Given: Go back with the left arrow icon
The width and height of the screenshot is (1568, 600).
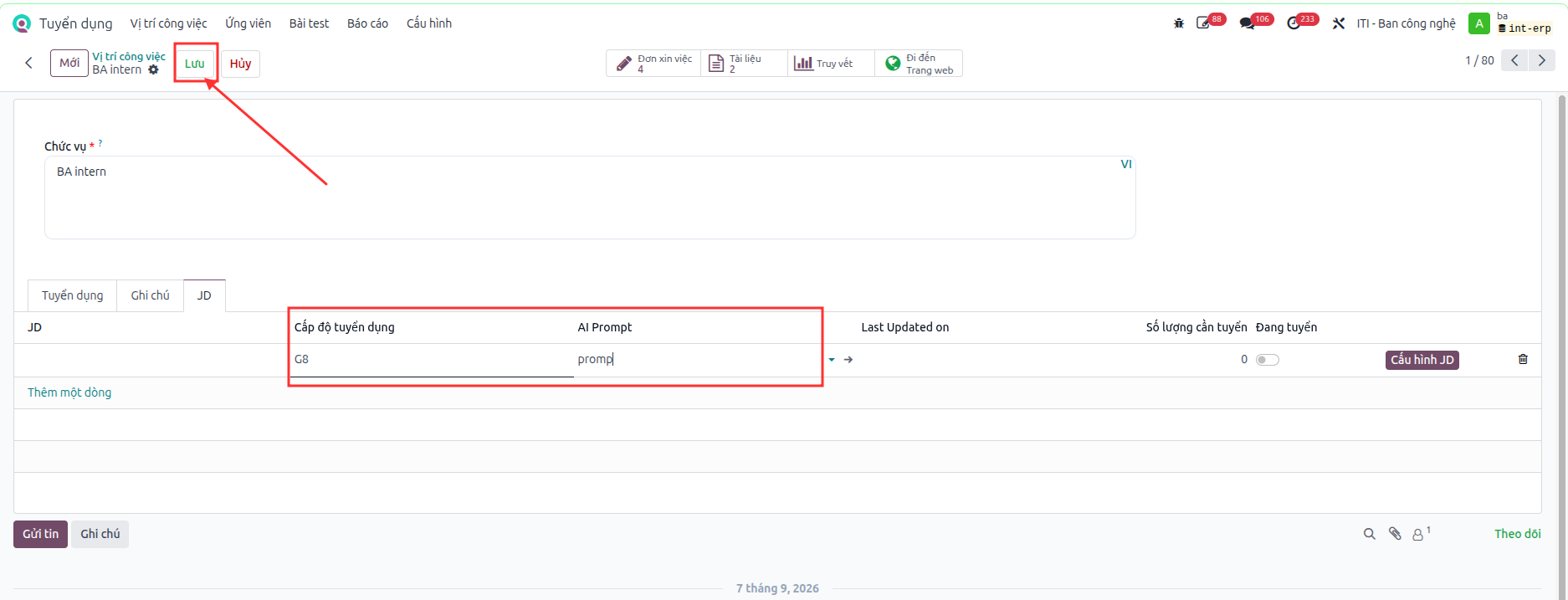Looking at the screenshot, I should tap(29, 63).
